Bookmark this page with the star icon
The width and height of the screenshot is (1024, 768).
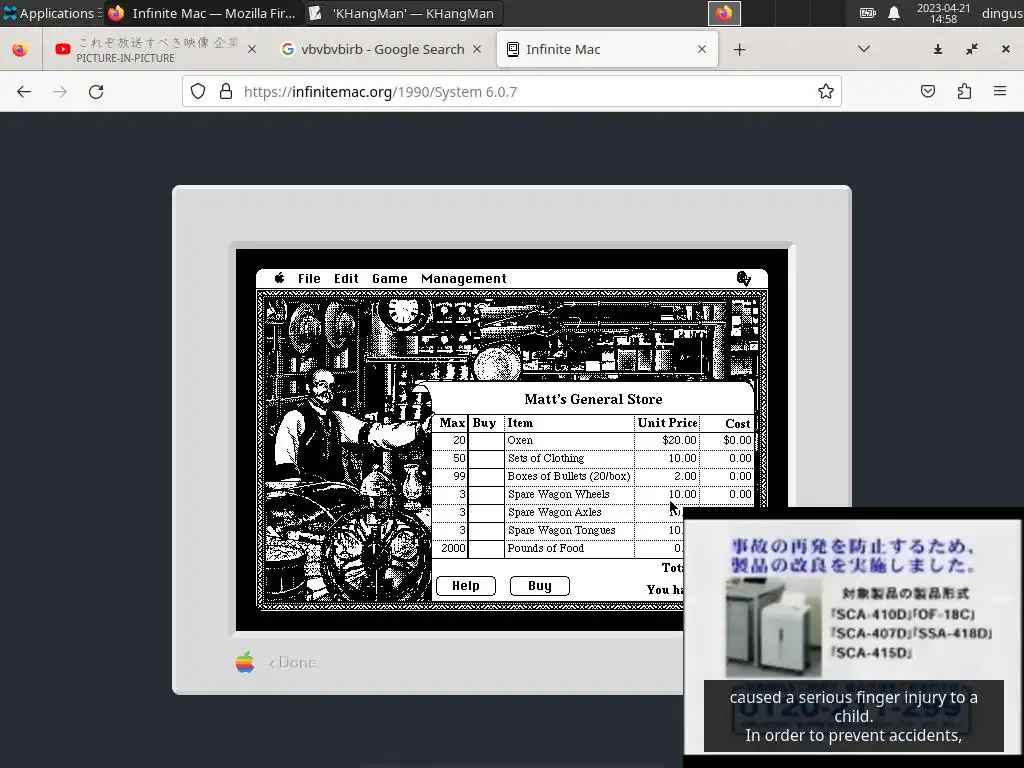tap(825, 91)
